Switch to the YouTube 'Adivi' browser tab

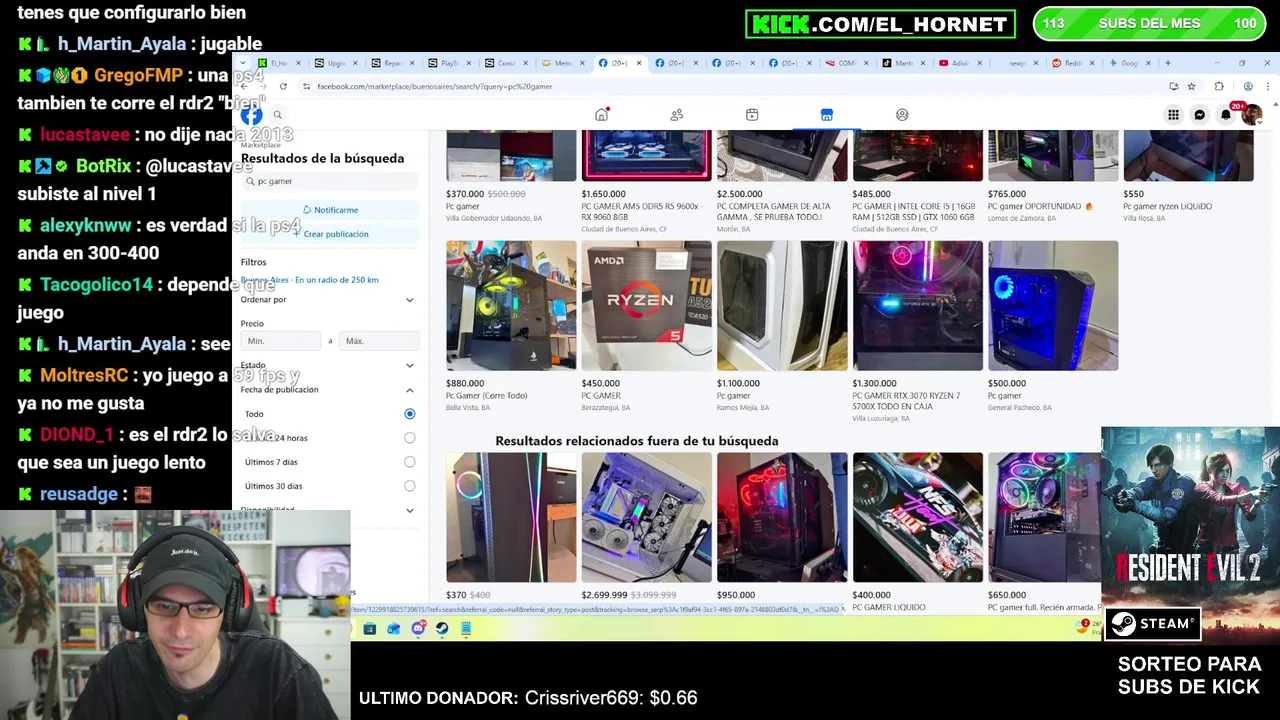[960, 63]
